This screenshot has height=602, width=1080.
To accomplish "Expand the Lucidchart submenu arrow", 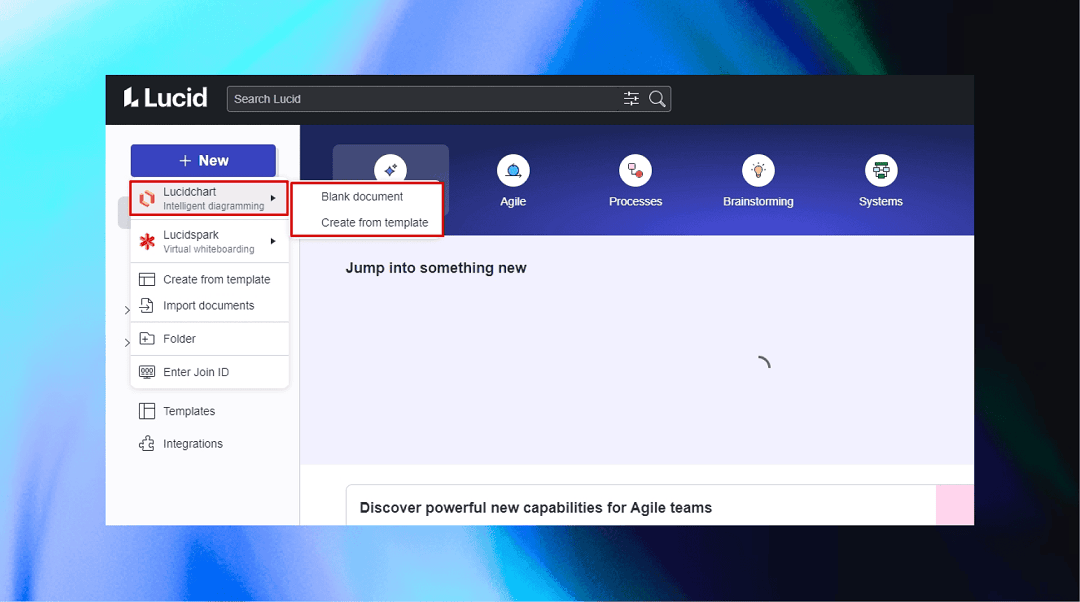I will click(x=273, y=198).
